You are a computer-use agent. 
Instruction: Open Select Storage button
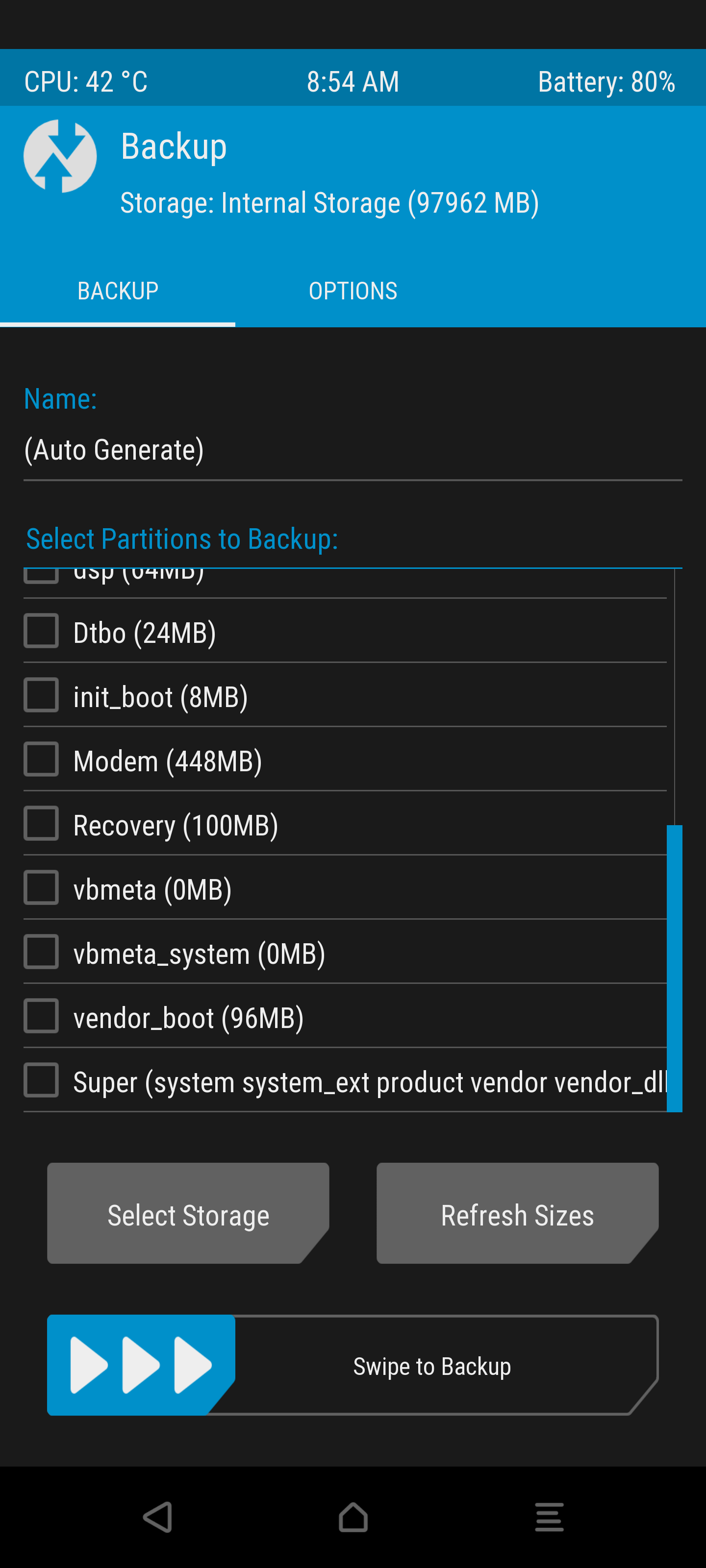188,1213
